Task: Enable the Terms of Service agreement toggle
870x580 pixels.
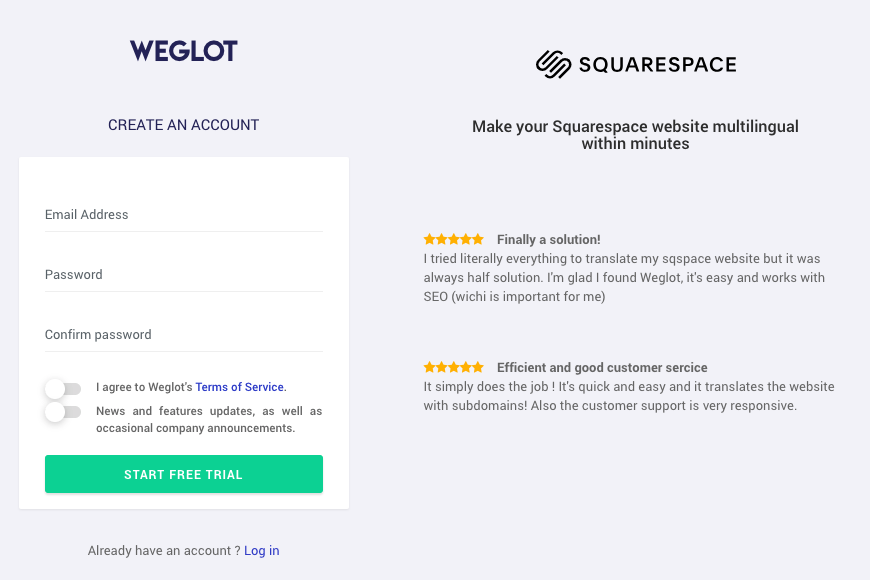Action: click(63, 389)
